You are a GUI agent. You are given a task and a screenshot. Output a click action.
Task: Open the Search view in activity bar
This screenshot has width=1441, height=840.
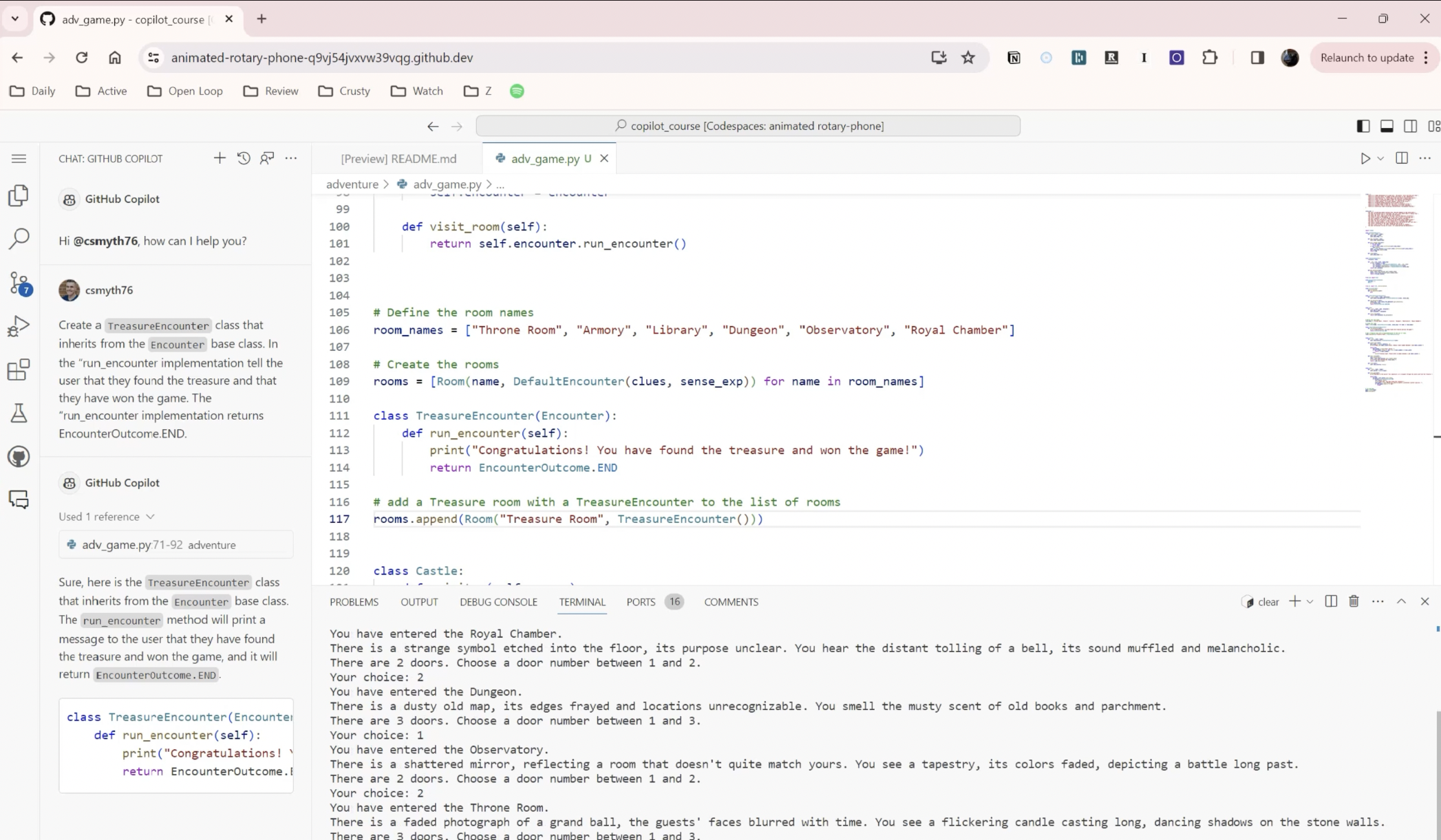[x=19, y=239]
